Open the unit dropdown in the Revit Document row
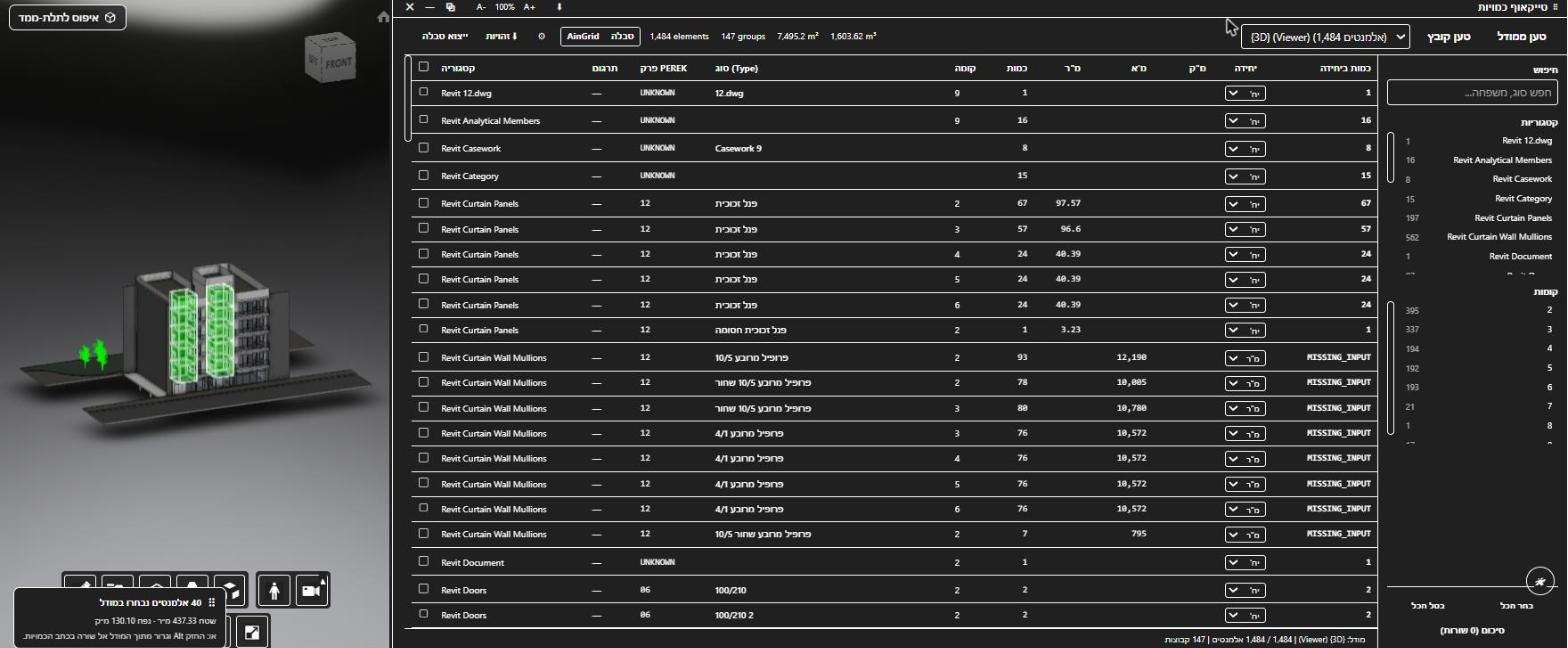The width and height of the screenshot is (1568, 648). pos(1245,563)
